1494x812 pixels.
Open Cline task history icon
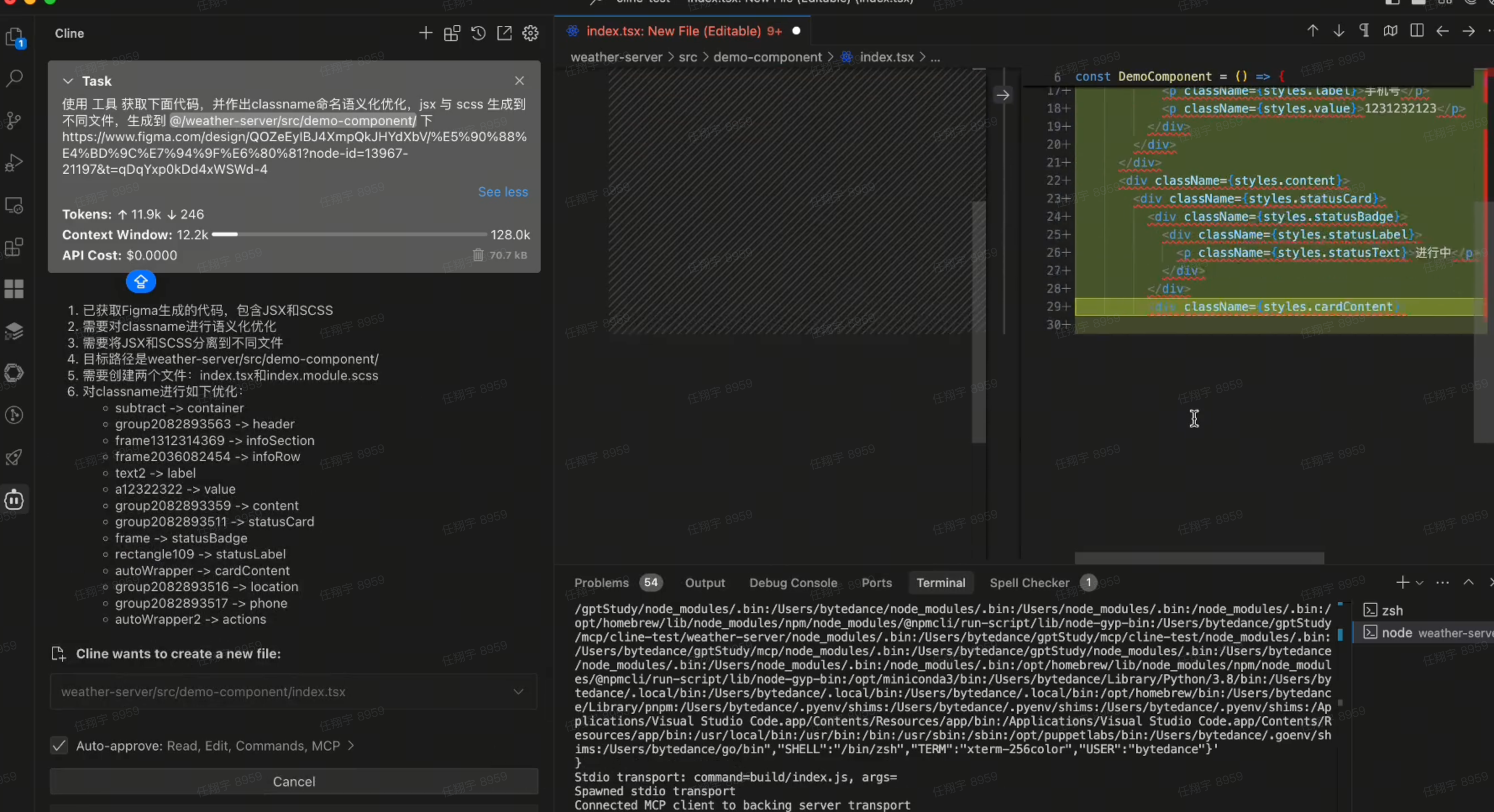(x=478, y=34)
